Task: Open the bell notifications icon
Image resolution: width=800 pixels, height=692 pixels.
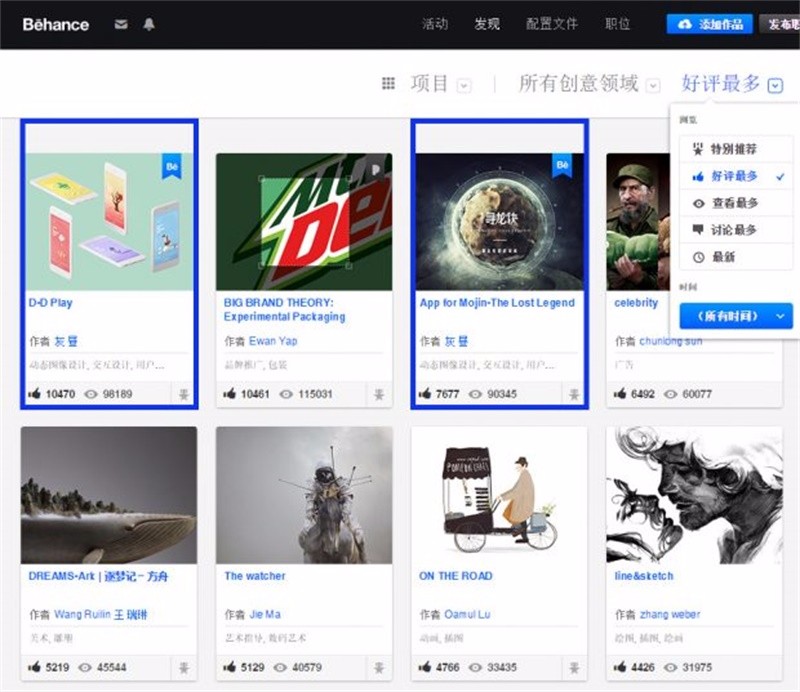Action: 149,24
